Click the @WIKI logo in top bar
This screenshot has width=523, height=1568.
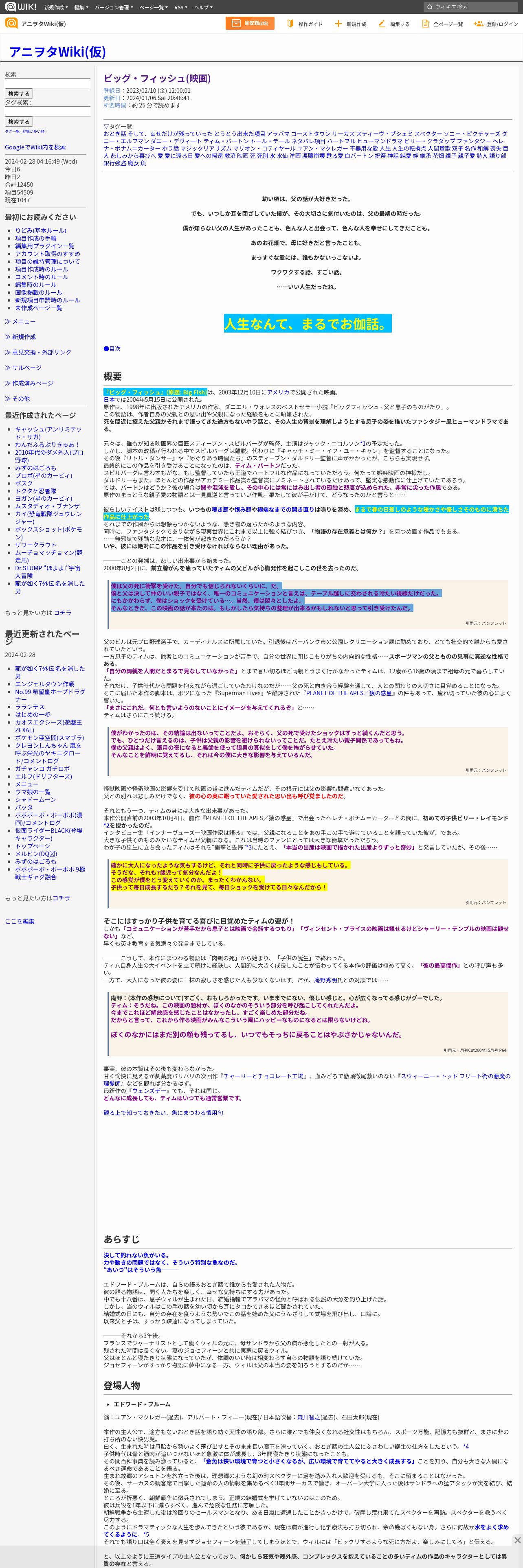point(21,7)
